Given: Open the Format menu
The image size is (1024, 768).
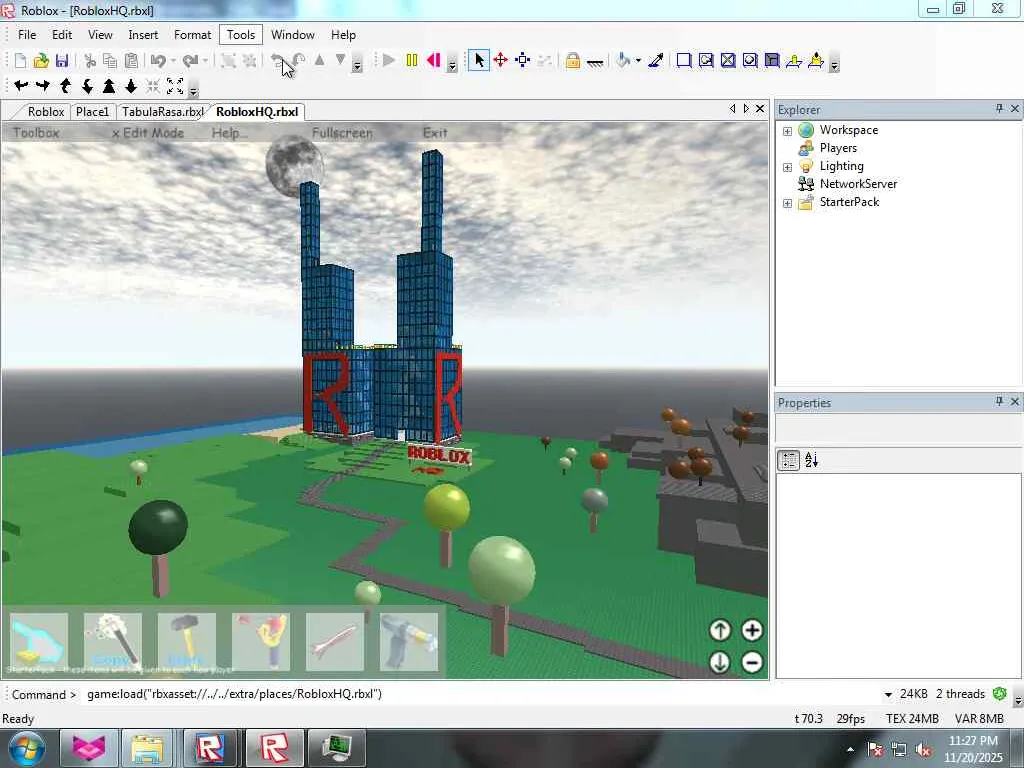Looking at the screenshot, I should (192, 35).
